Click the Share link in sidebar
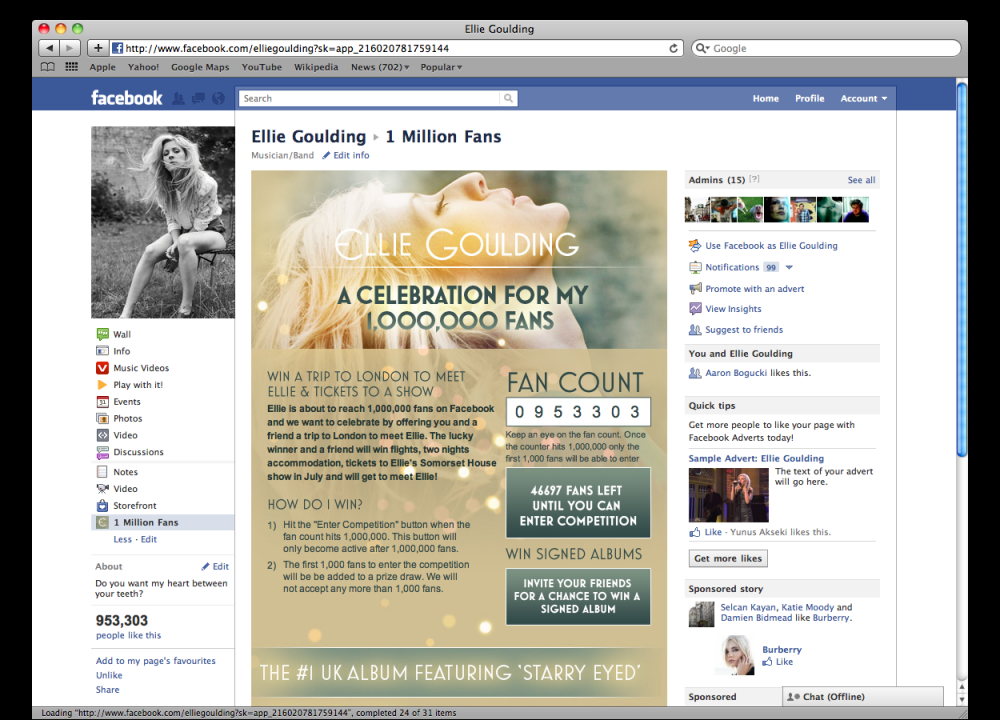1000x720 pixels. coord(107,689)
